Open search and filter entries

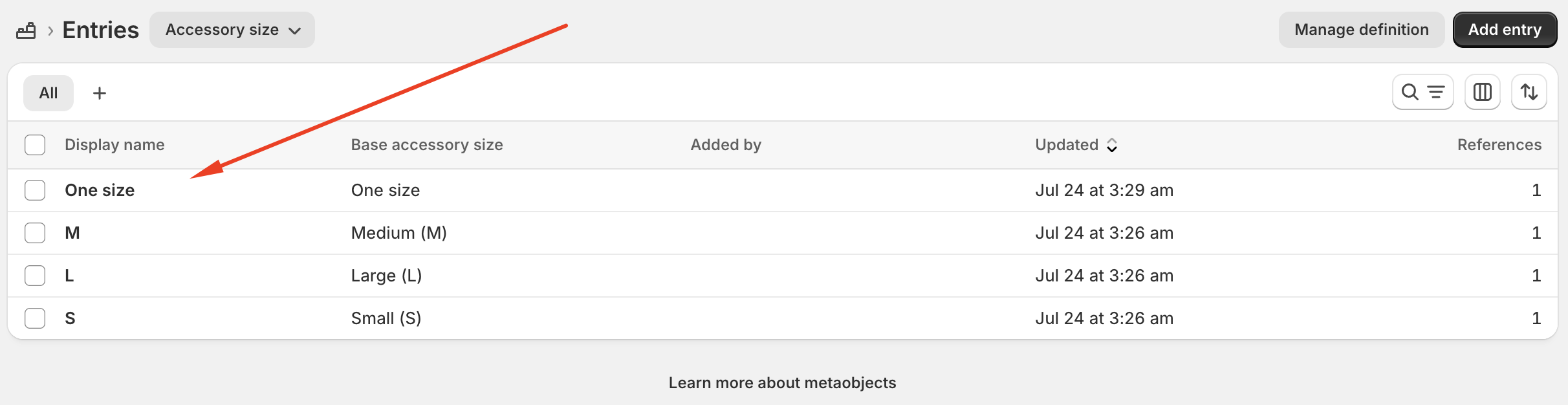point(1422,93)
